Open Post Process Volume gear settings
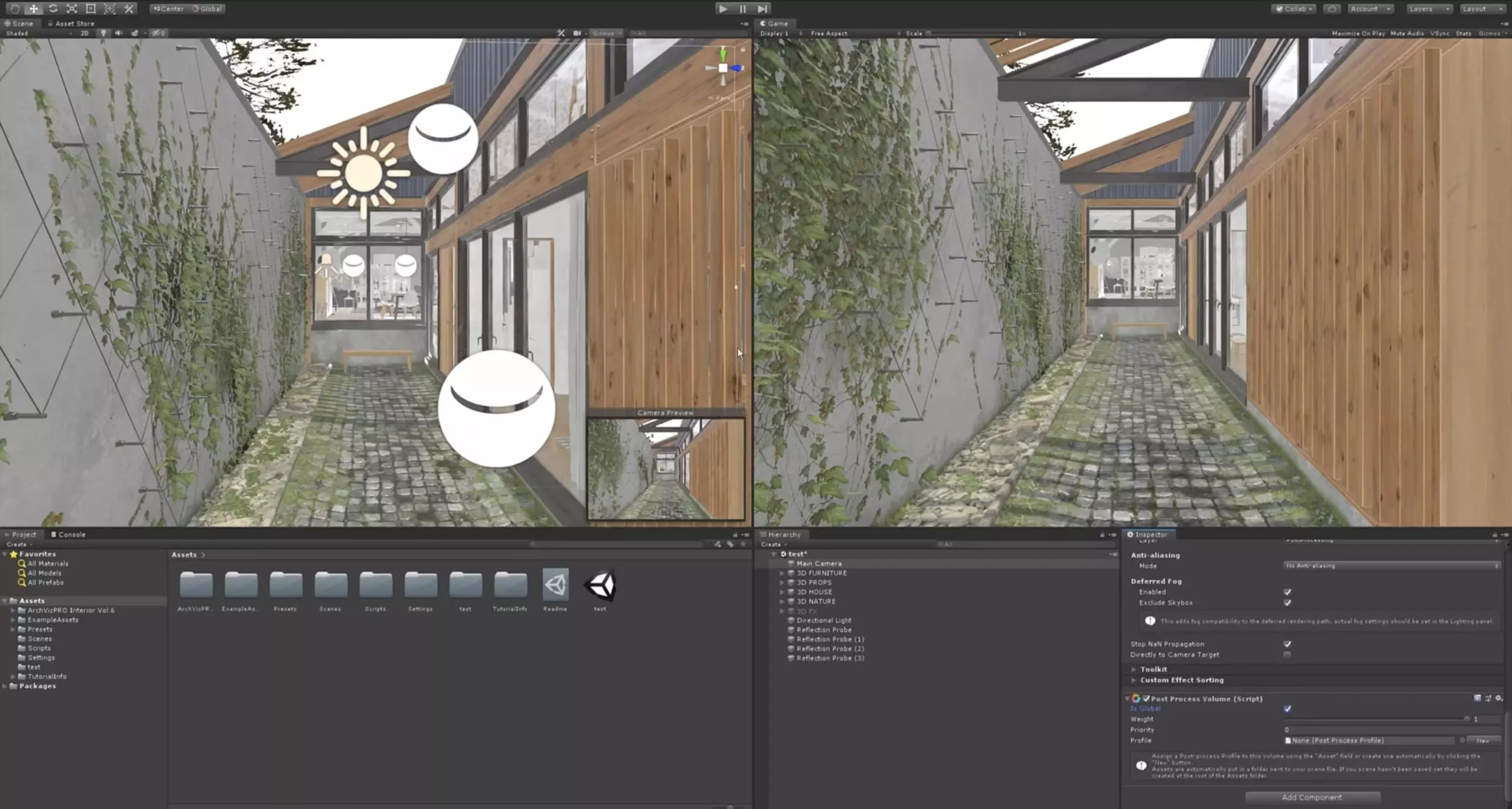1512x809 pixels. 1498,698
